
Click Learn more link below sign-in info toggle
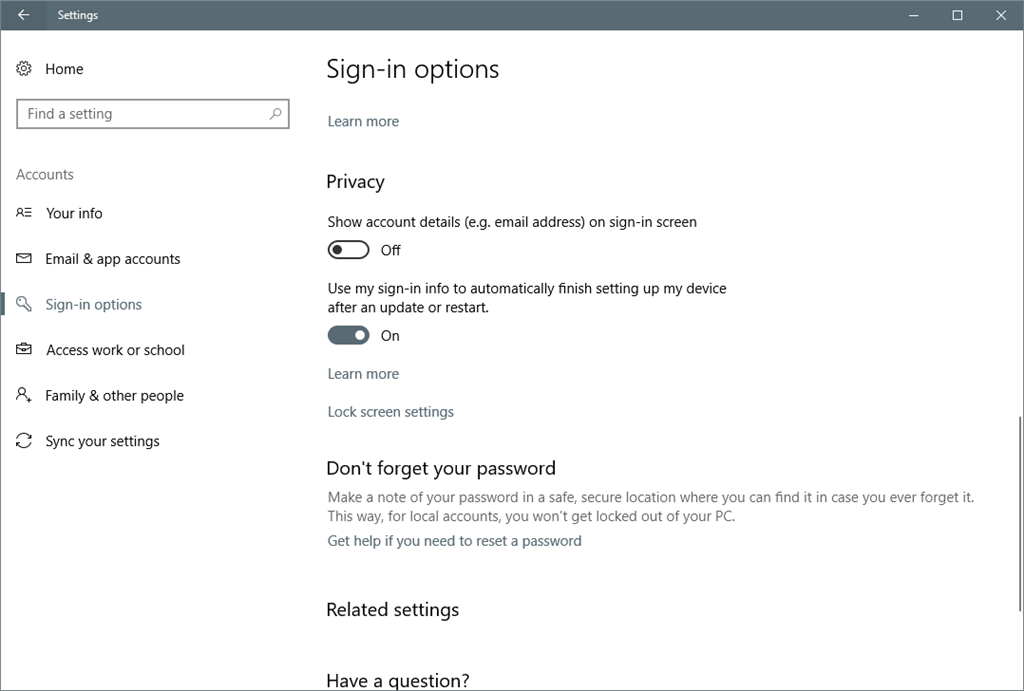[363, 374]
